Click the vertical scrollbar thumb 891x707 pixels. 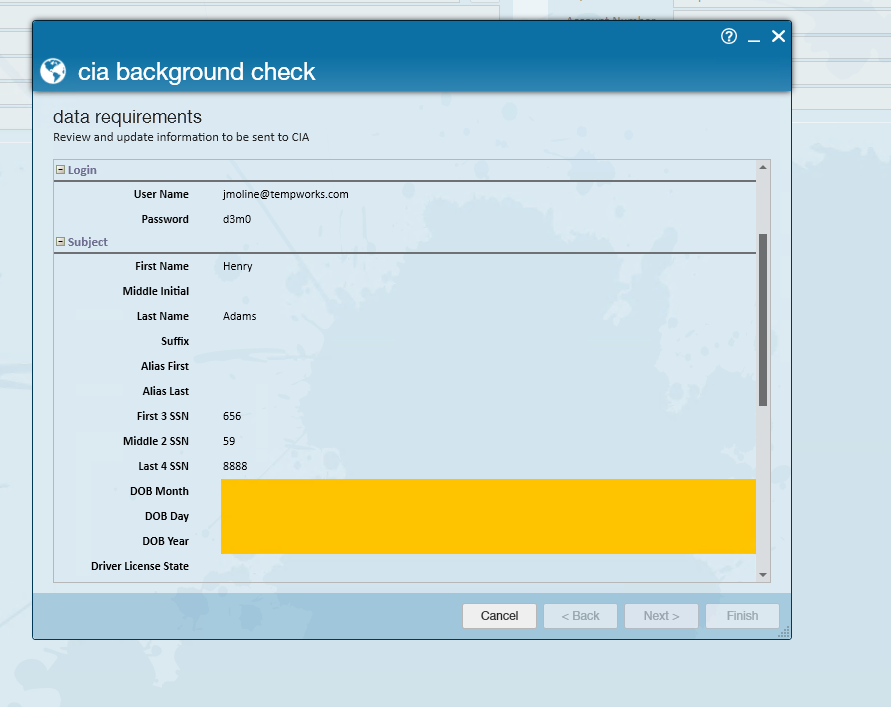pyautogui.click(x=763, y=320)
